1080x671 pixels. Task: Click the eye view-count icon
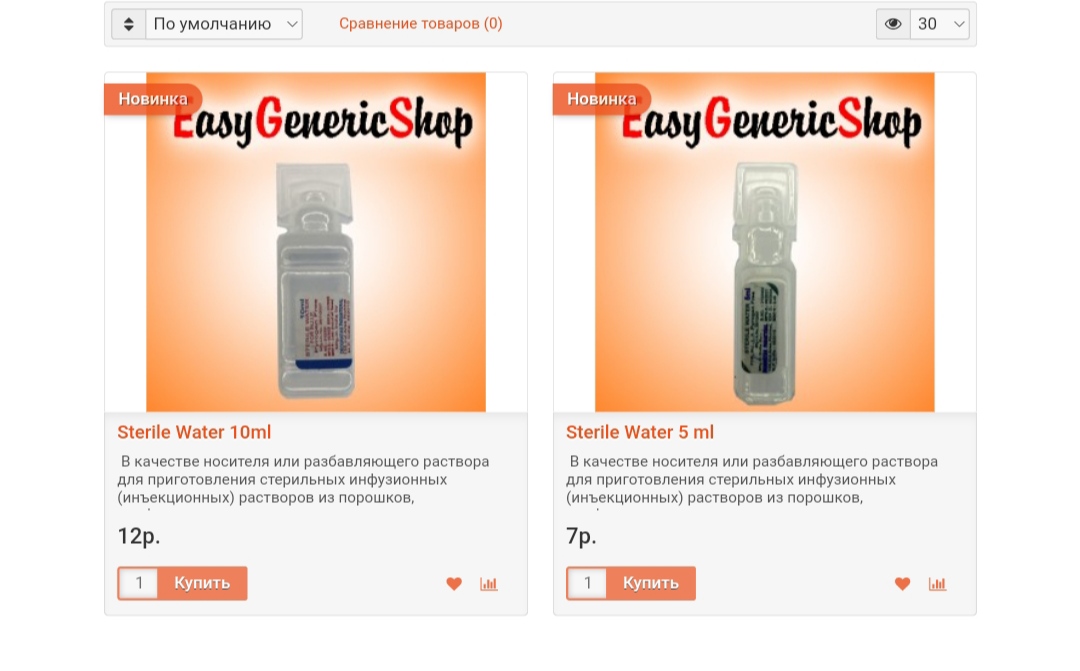coord(893,24)
